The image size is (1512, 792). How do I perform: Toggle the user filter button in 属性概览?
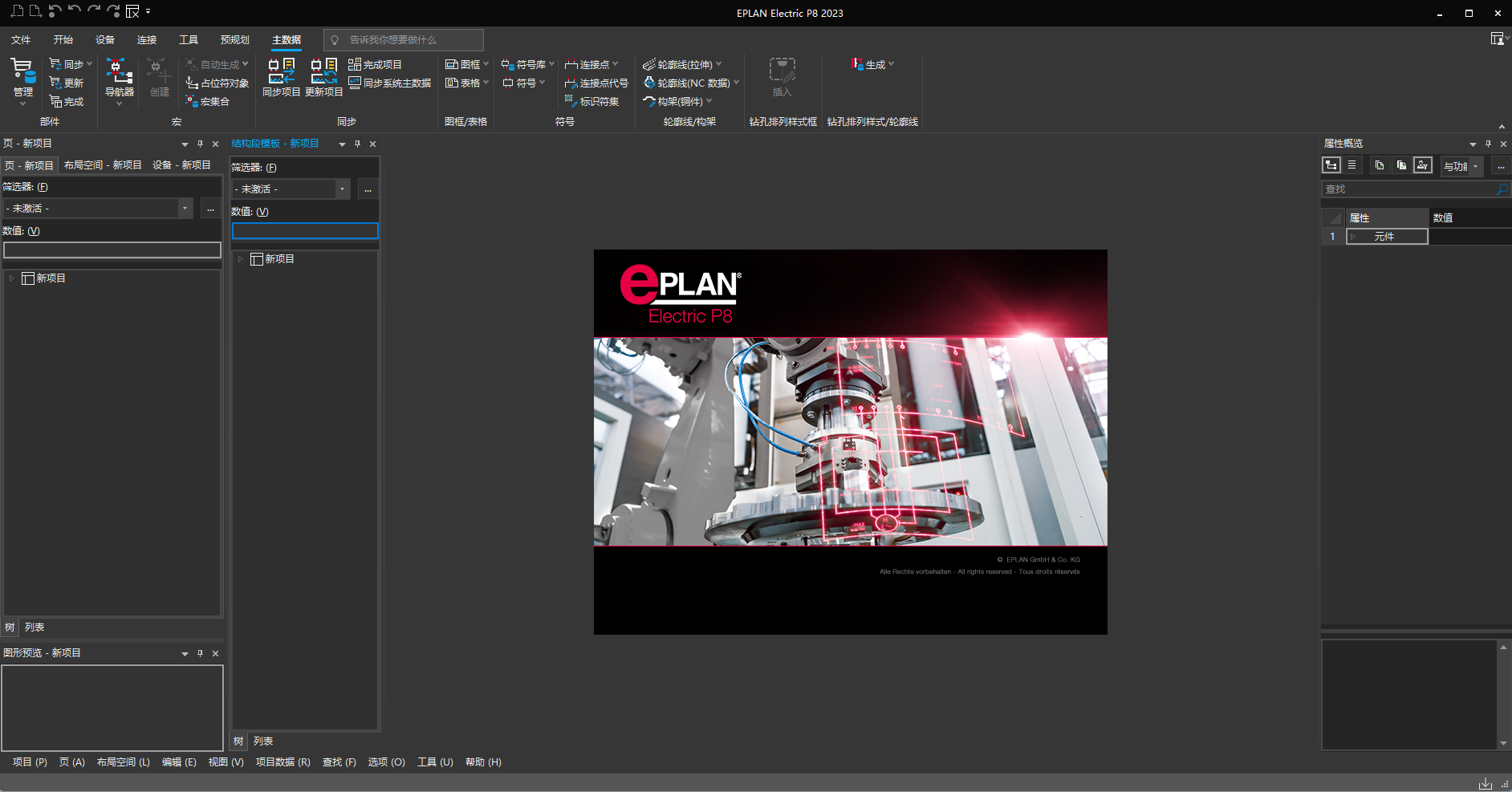pos(1423,165)
